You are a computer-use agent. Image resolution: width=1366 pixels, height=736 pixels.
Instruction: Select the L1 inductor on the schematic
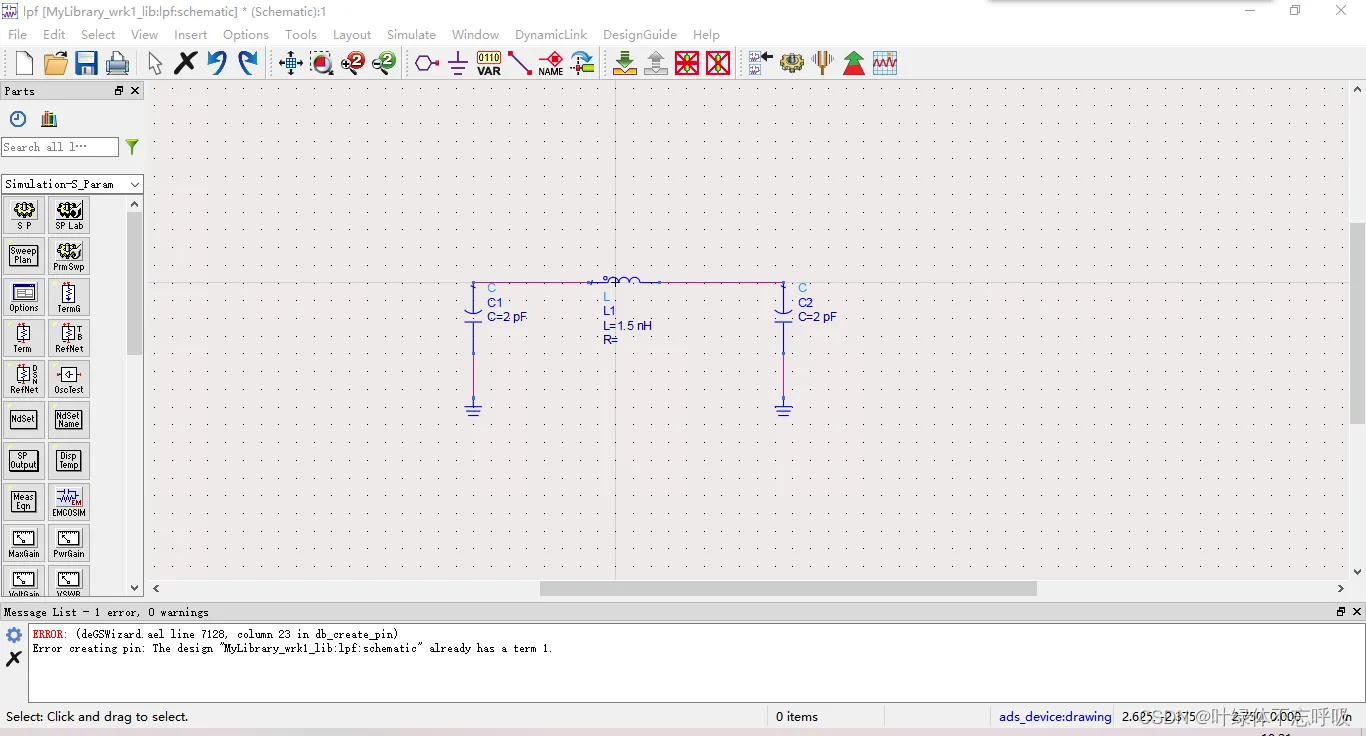(623, 281)
